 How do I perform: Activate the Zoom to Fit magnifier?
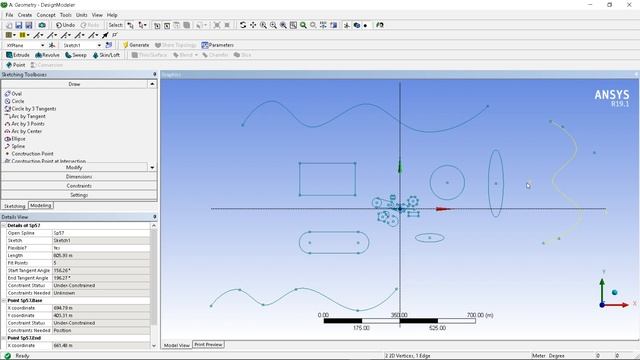(283, 25)
